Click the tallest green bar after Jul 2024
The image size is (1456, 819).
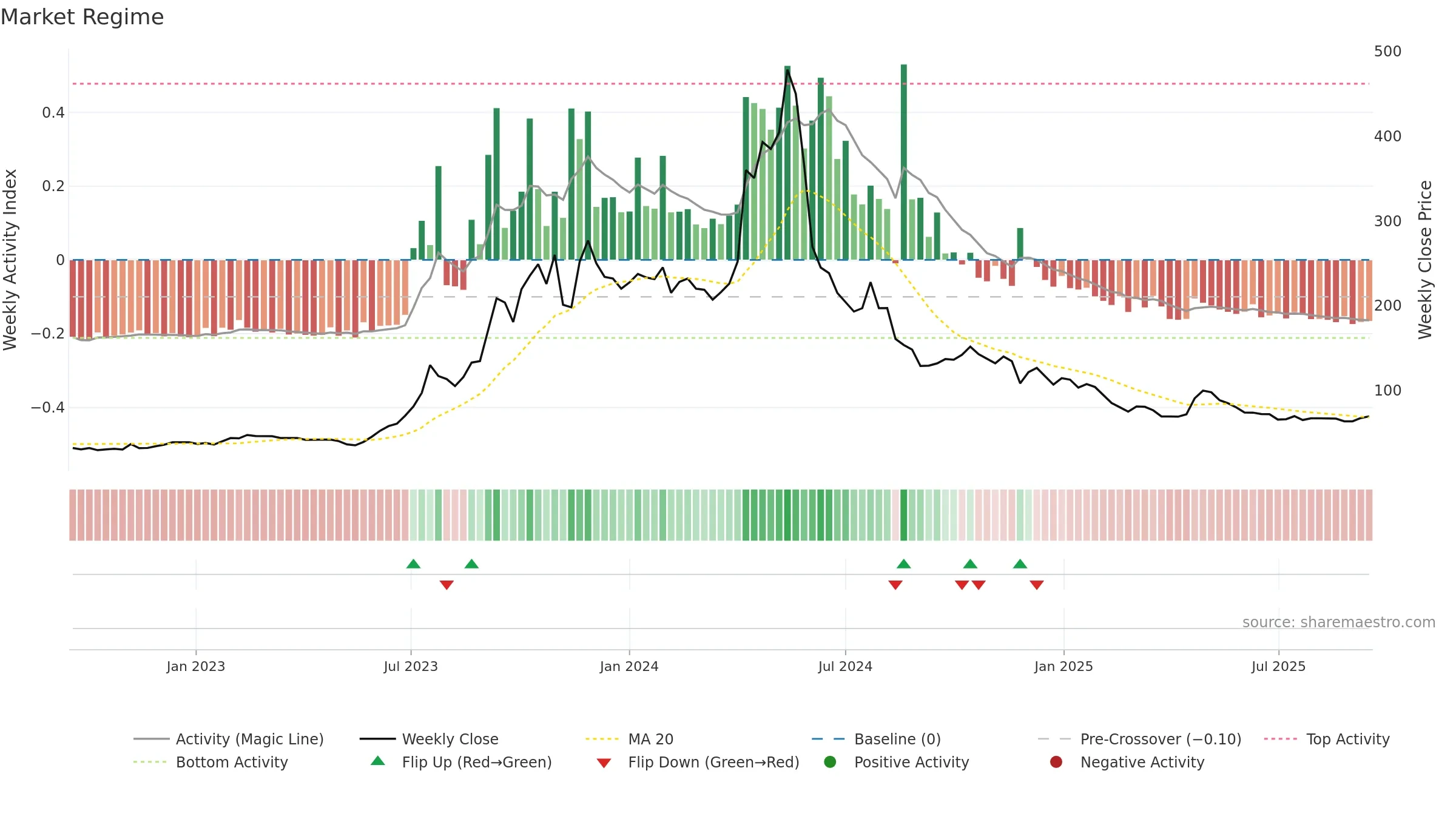(x=904, y=162)
